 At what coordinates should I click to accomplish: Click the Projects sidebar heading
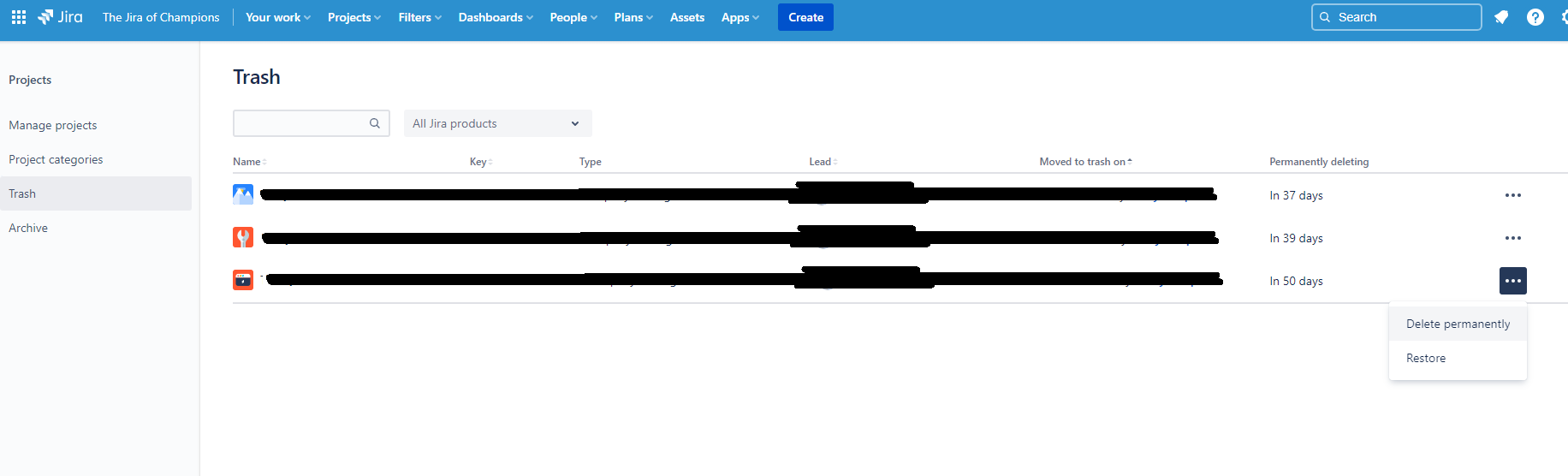[30, 80]
